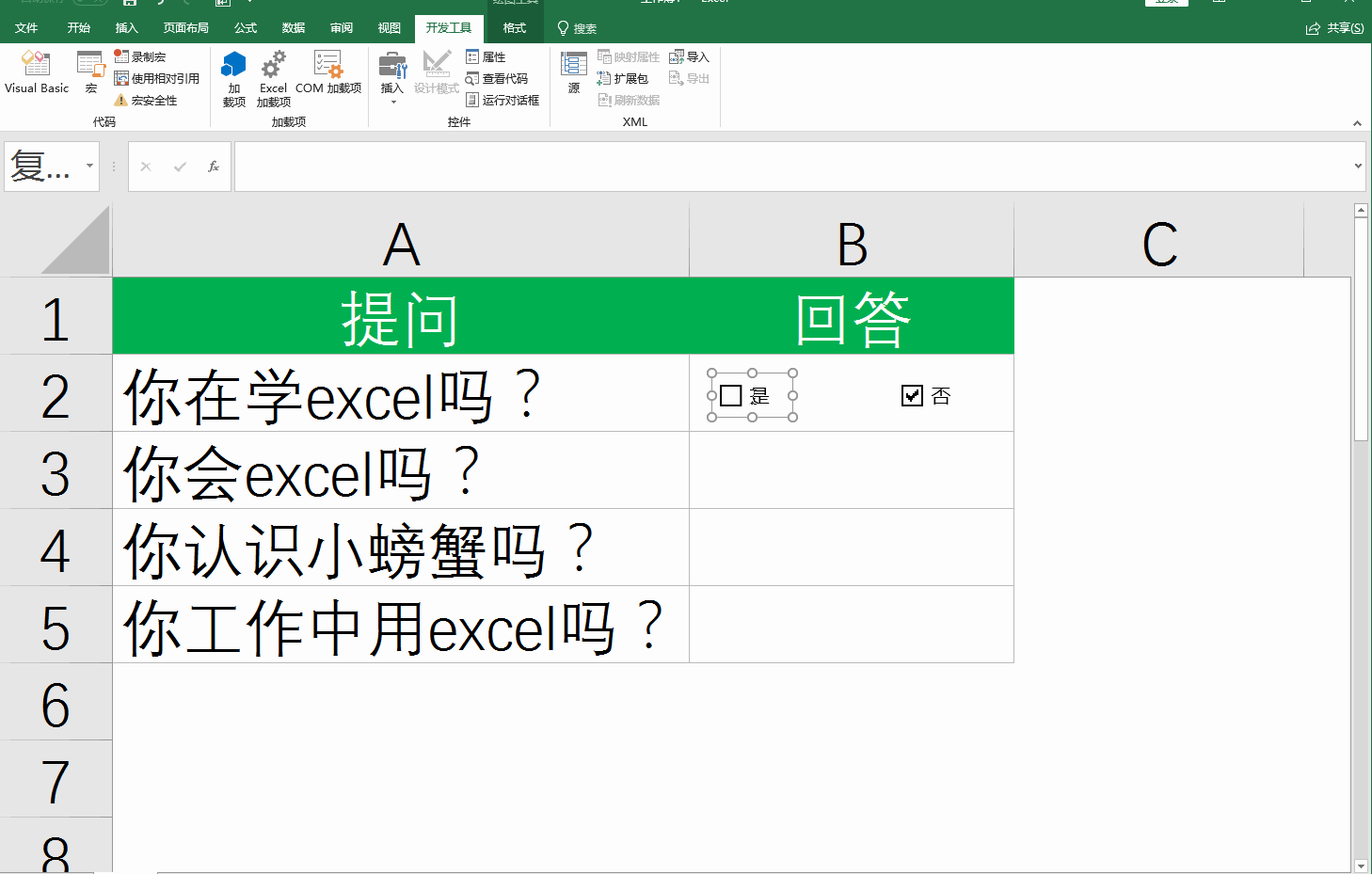
Task: Open the Visual Basic editor
Action: click(x=37, y=72)
